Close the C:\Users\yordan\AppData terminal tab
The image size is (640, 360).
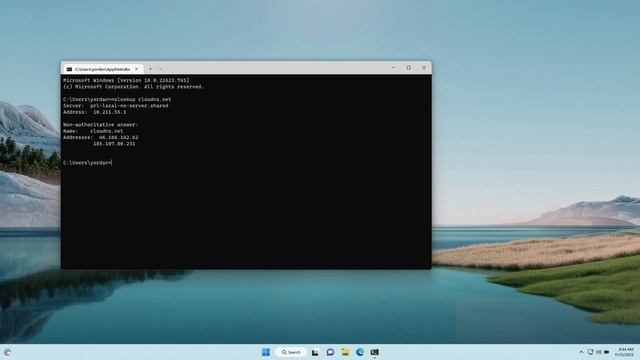(137, 69)
